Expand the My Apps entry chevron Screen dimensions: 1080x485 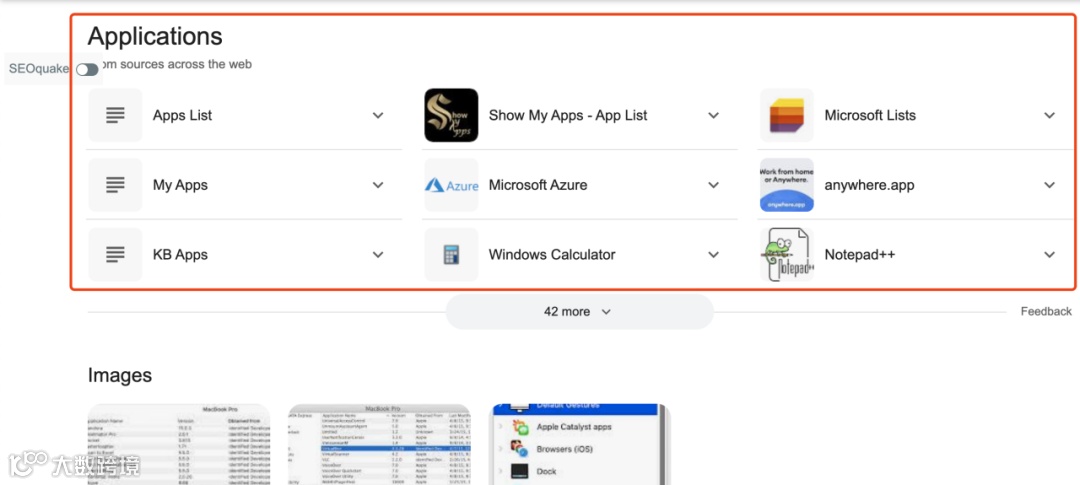(x=378, y=185)
